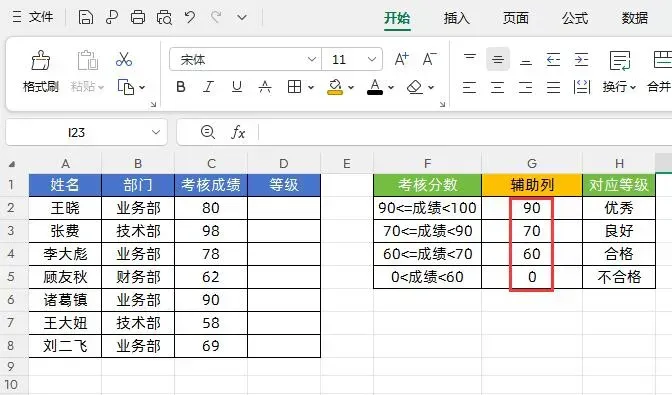Switch to the 页面 tab
Screen dimensions: 672x395
click(516, 18)
